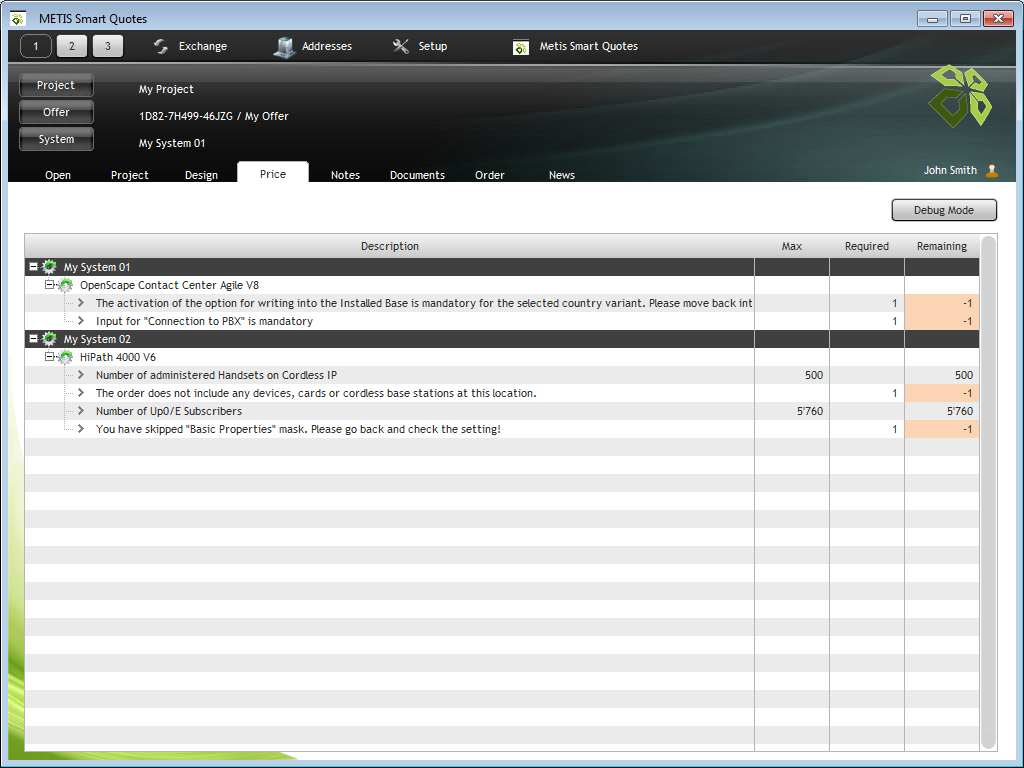1024x768 pixels.
Task: Click the Metis Smart Quotes toolbar icon
Action: tap(520, 47)
